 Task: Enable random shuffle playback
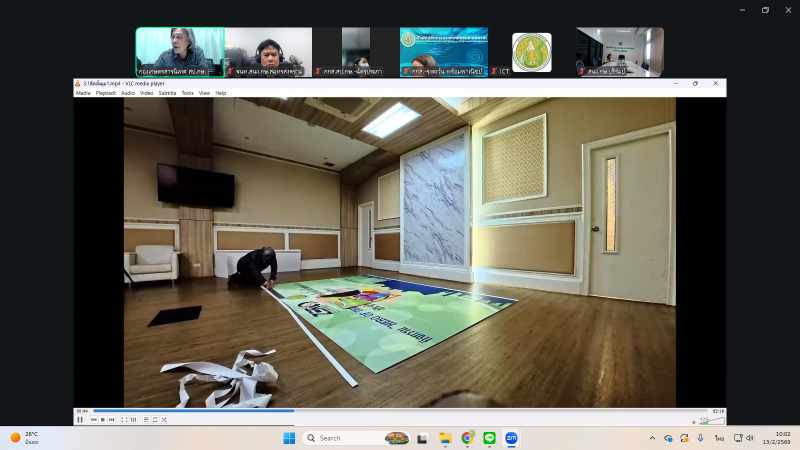tap(162, 419)
